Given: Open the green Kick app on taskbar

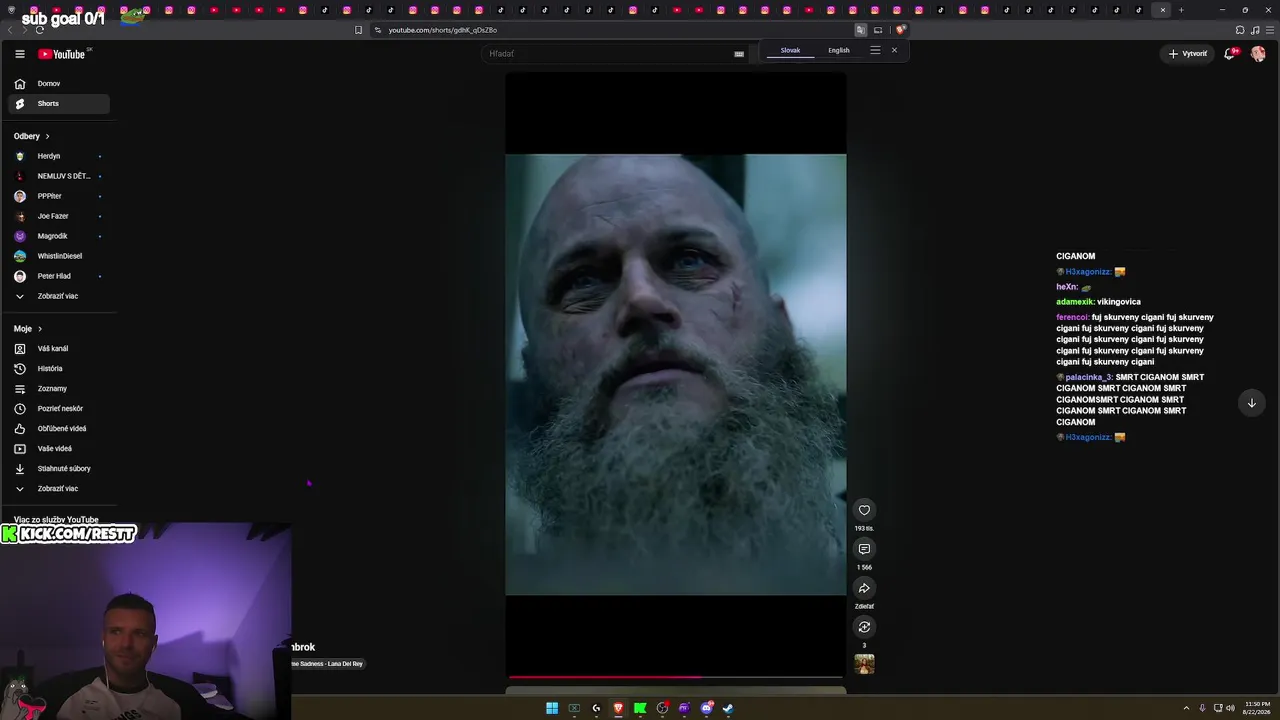Looking at the screenshot, I should coord(640,708).
